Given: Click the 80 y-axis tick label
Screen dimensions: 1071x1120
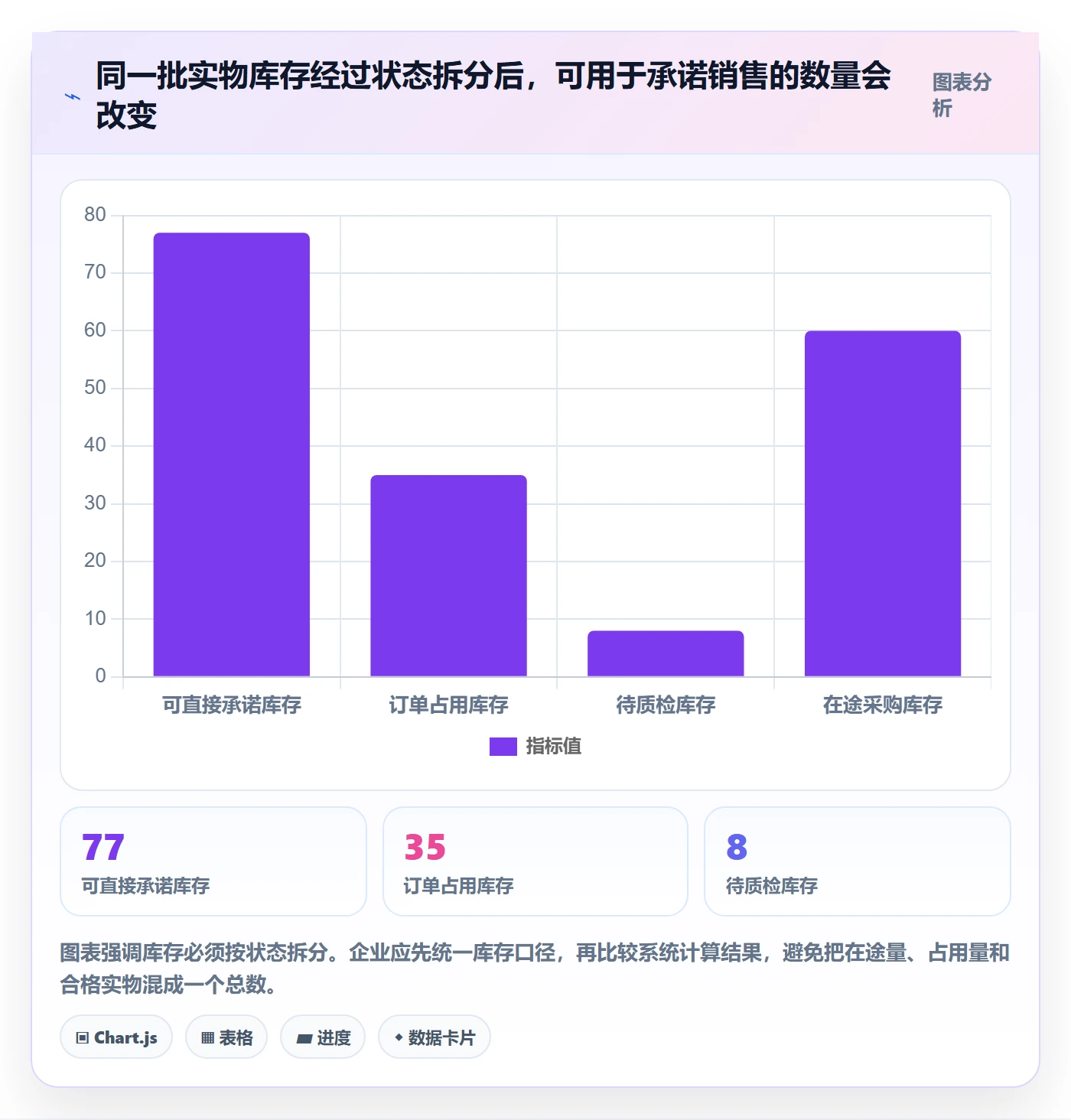Looking at the screenshot, I should tap(95, 214).
